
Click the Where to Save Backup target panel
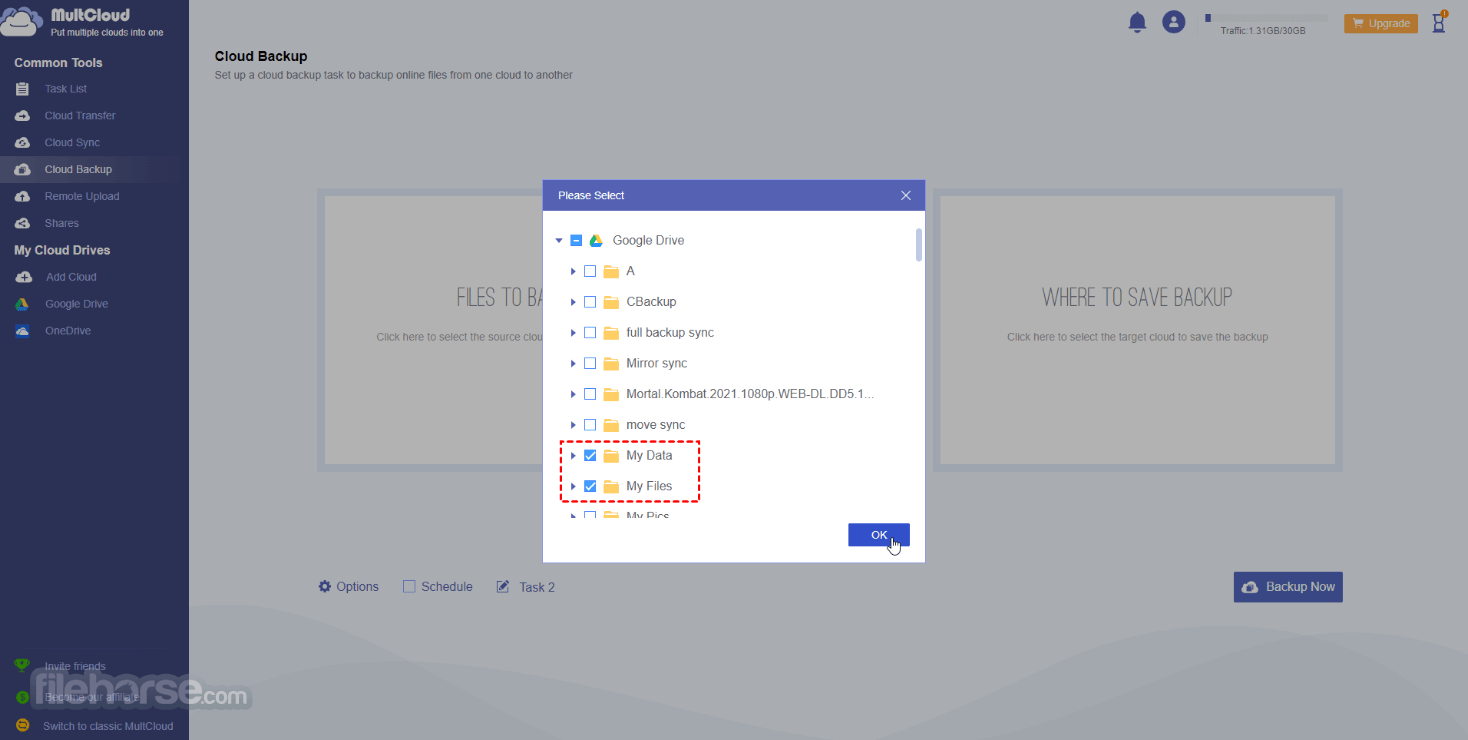(1137, 330)
